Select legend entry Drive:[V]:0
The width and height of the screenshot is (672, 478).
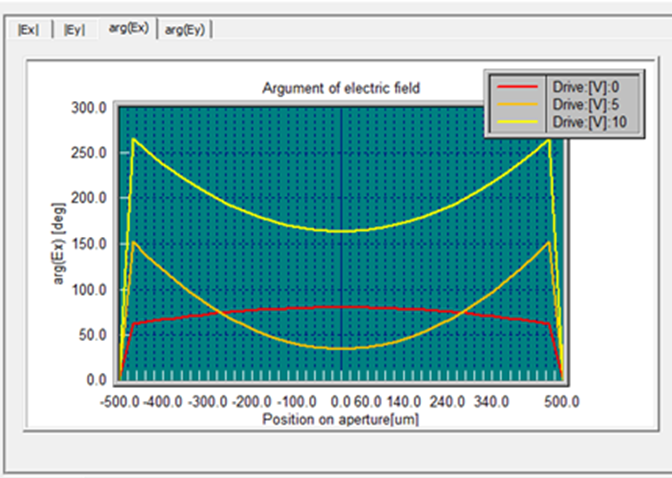click(x=586, y=87)
